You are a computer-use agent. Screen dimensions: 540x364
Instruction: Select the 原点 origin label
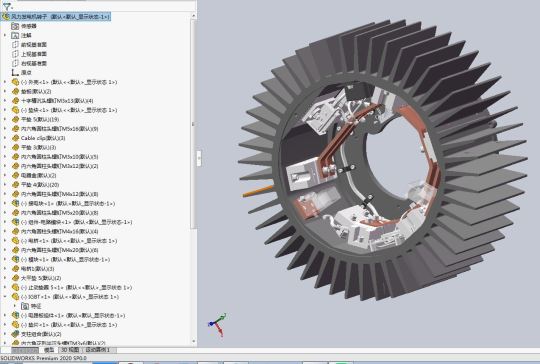click(x=26, y=72)
